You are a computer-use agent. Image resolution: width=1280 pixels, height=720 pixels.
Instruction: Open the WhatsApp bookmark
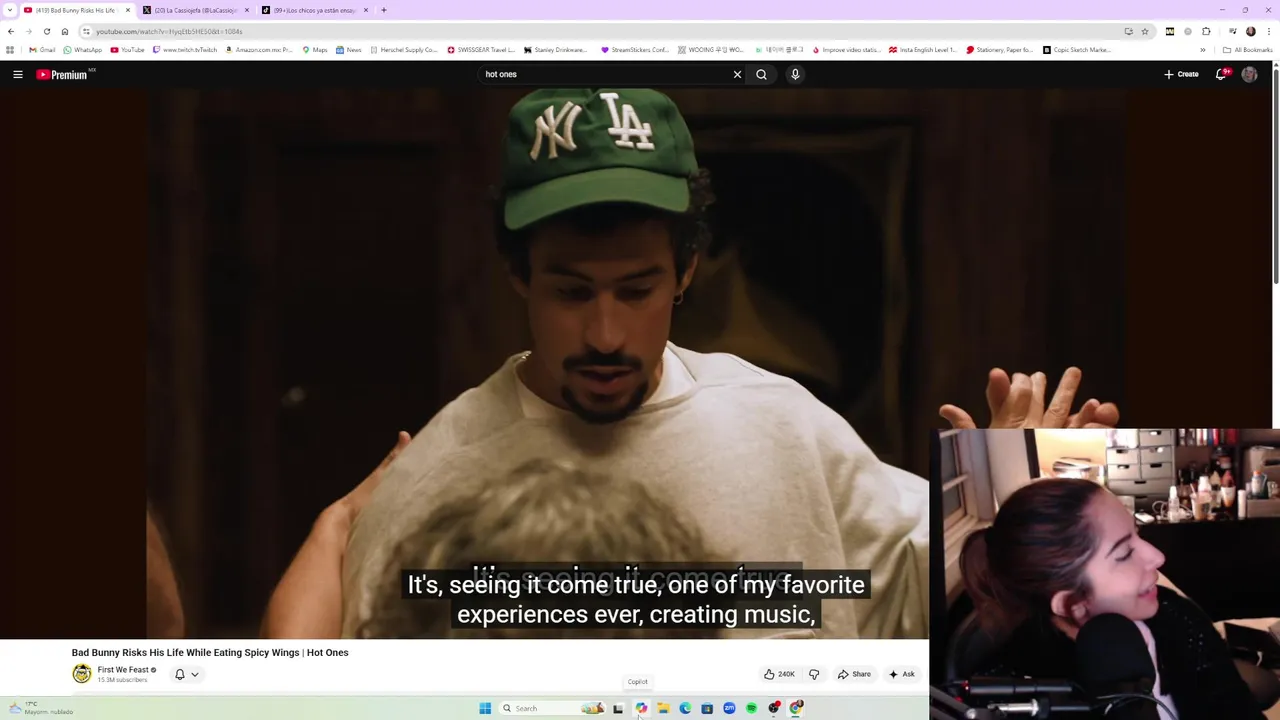pyautogui.click(x=83, y=50)
